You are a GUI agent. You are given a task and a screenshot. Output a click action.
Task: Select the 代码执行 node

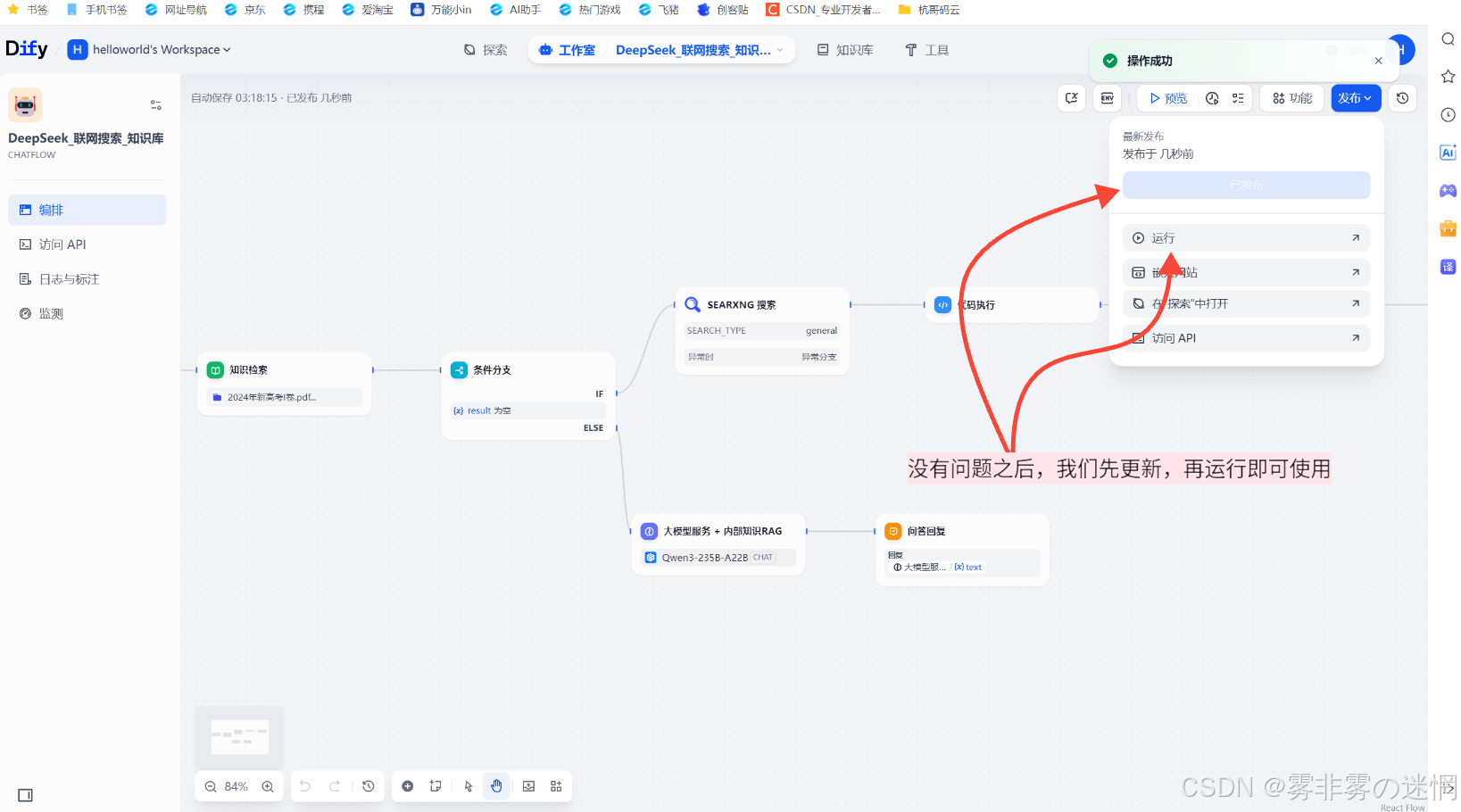[1012, 305]
